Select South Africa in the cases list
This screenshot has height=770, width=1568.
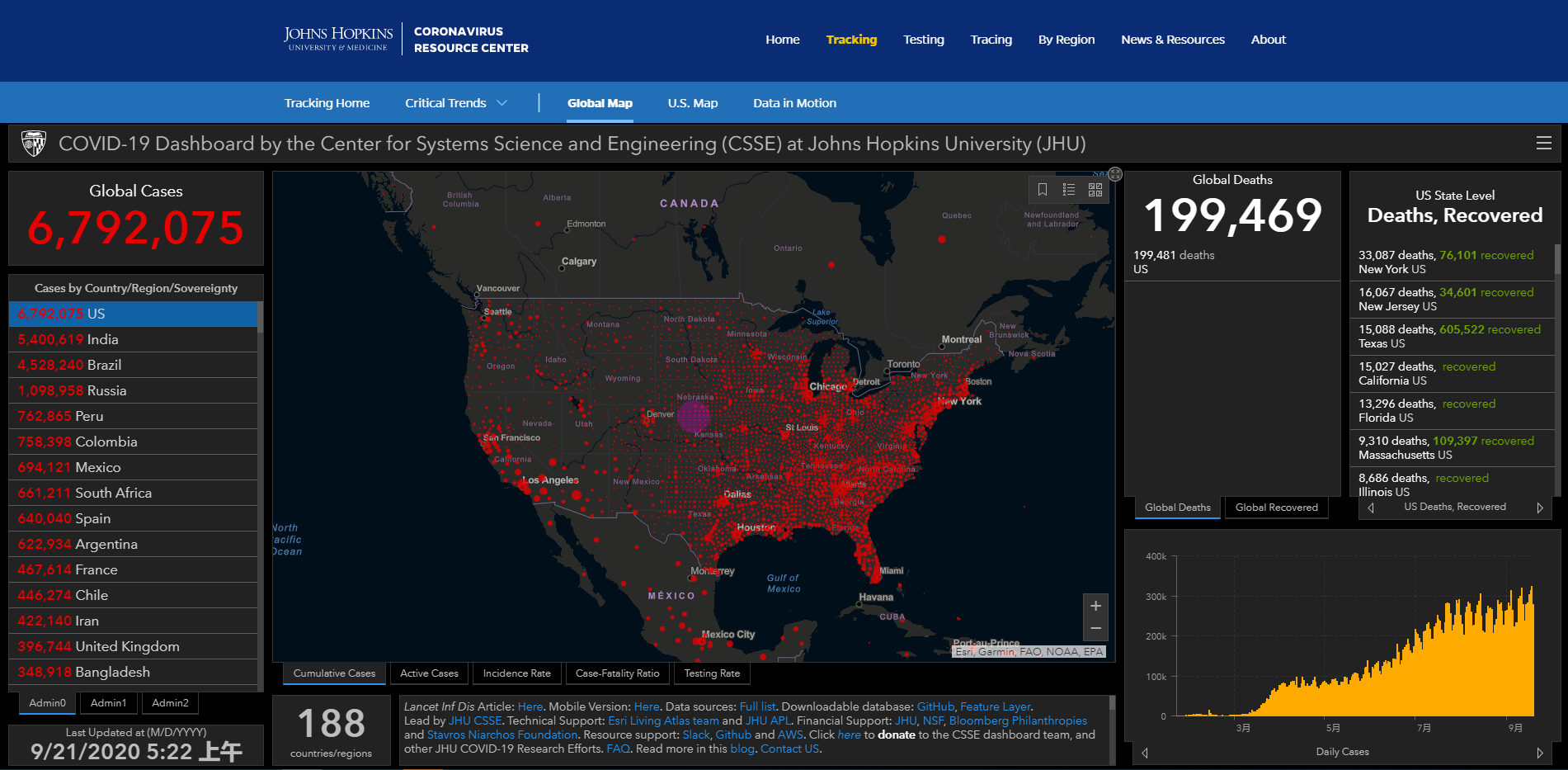(x=134, y=494)
